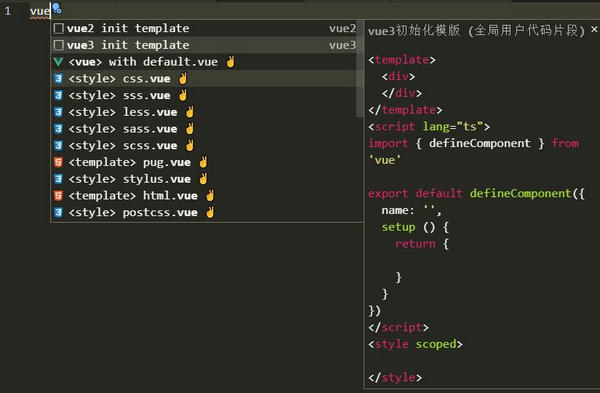Click the CSS icon beside postcss.vue
600x393 pixels.
58,212
